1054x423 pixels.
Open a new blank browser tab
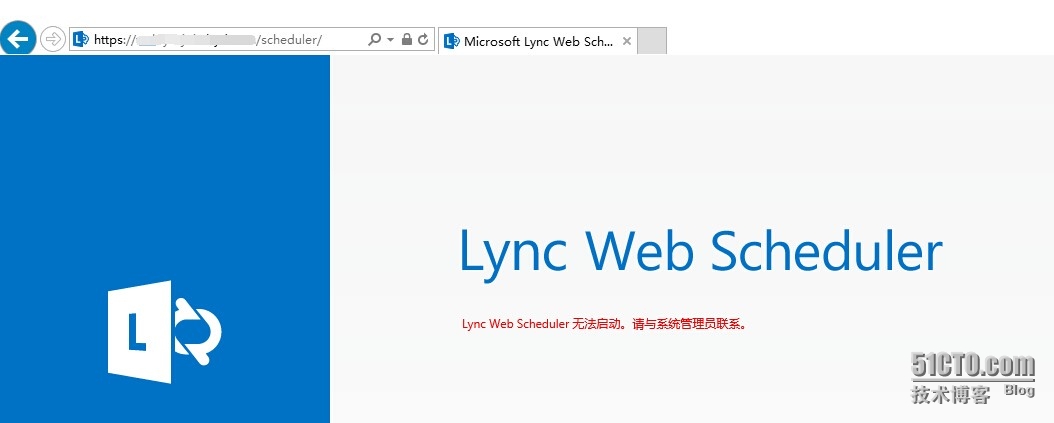651,41
